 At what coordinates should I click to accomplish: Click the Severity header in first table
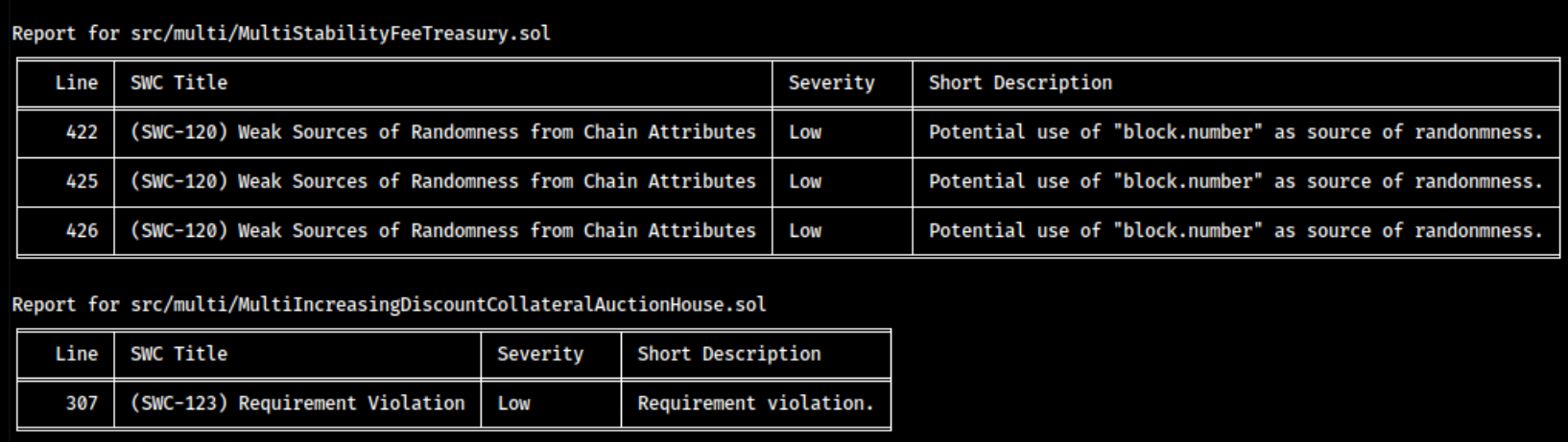(831, 83)
